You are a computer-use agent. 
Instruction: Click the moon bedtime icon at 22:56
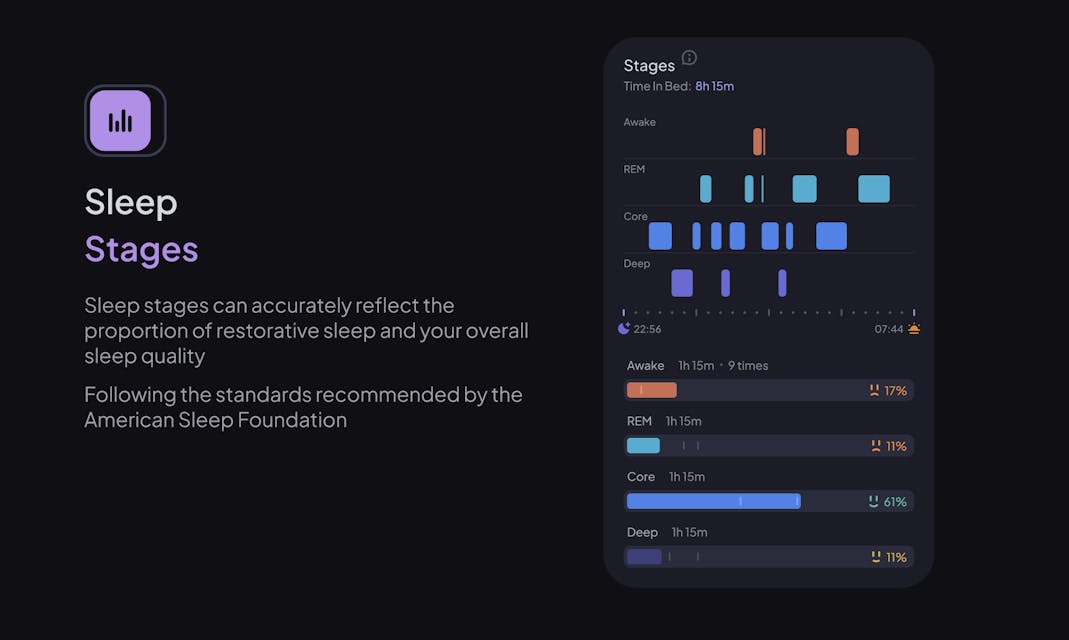pos(624,329)
